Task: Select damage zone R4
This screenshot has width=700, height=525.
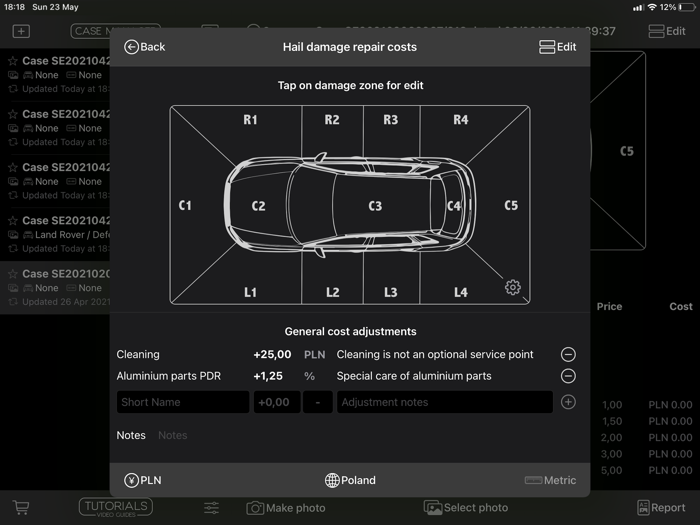Action: 461,120
